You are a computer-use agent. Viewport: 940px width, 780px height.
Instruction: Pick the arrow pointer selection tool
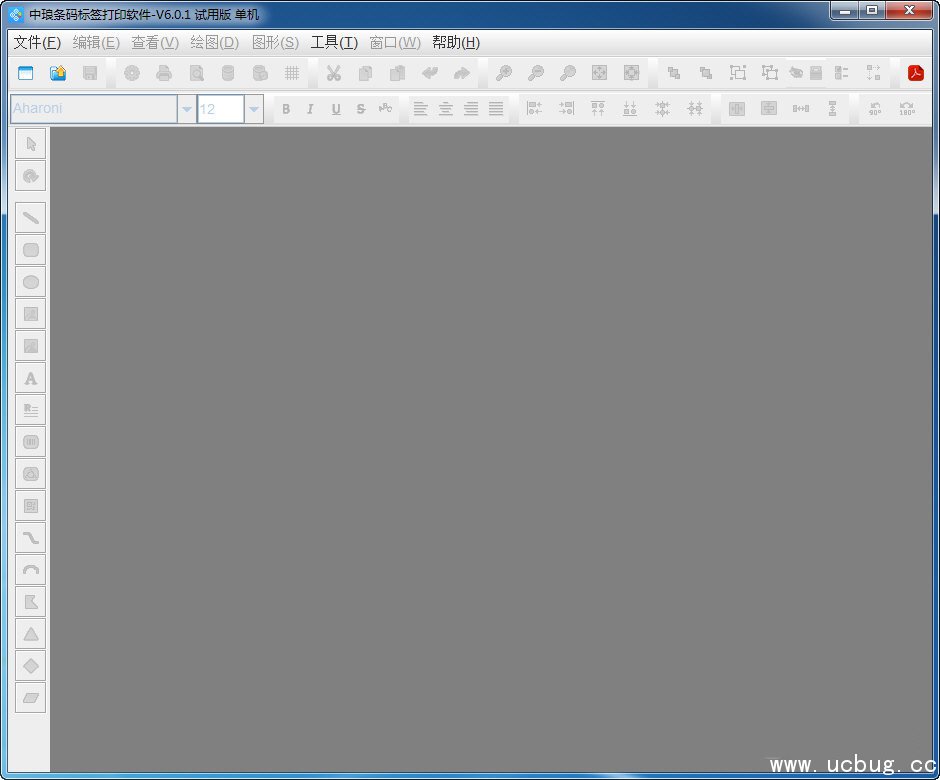31,145
